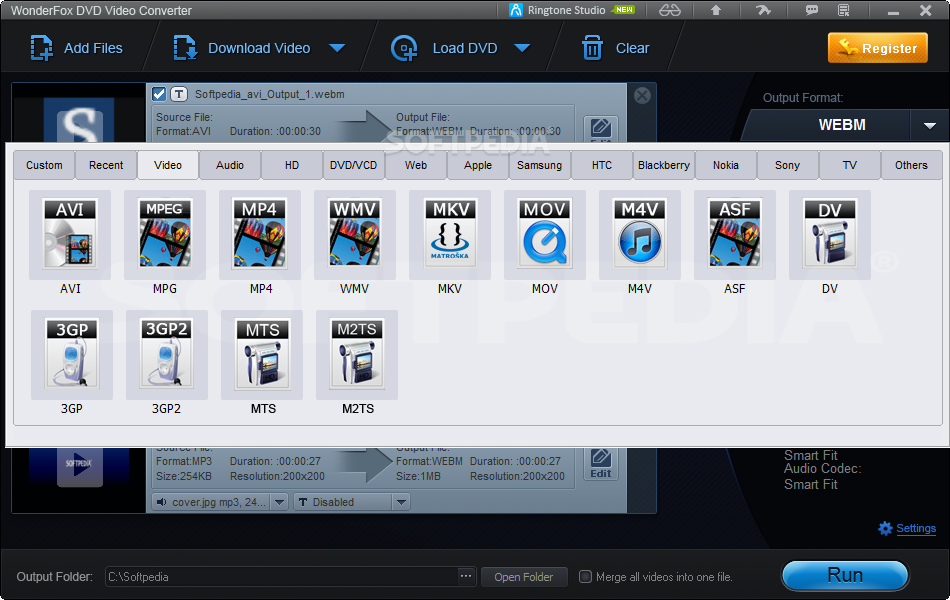Viewport: 950px width, 600px height.
Task: Click the Register button
Action: [x=878, y=48]
